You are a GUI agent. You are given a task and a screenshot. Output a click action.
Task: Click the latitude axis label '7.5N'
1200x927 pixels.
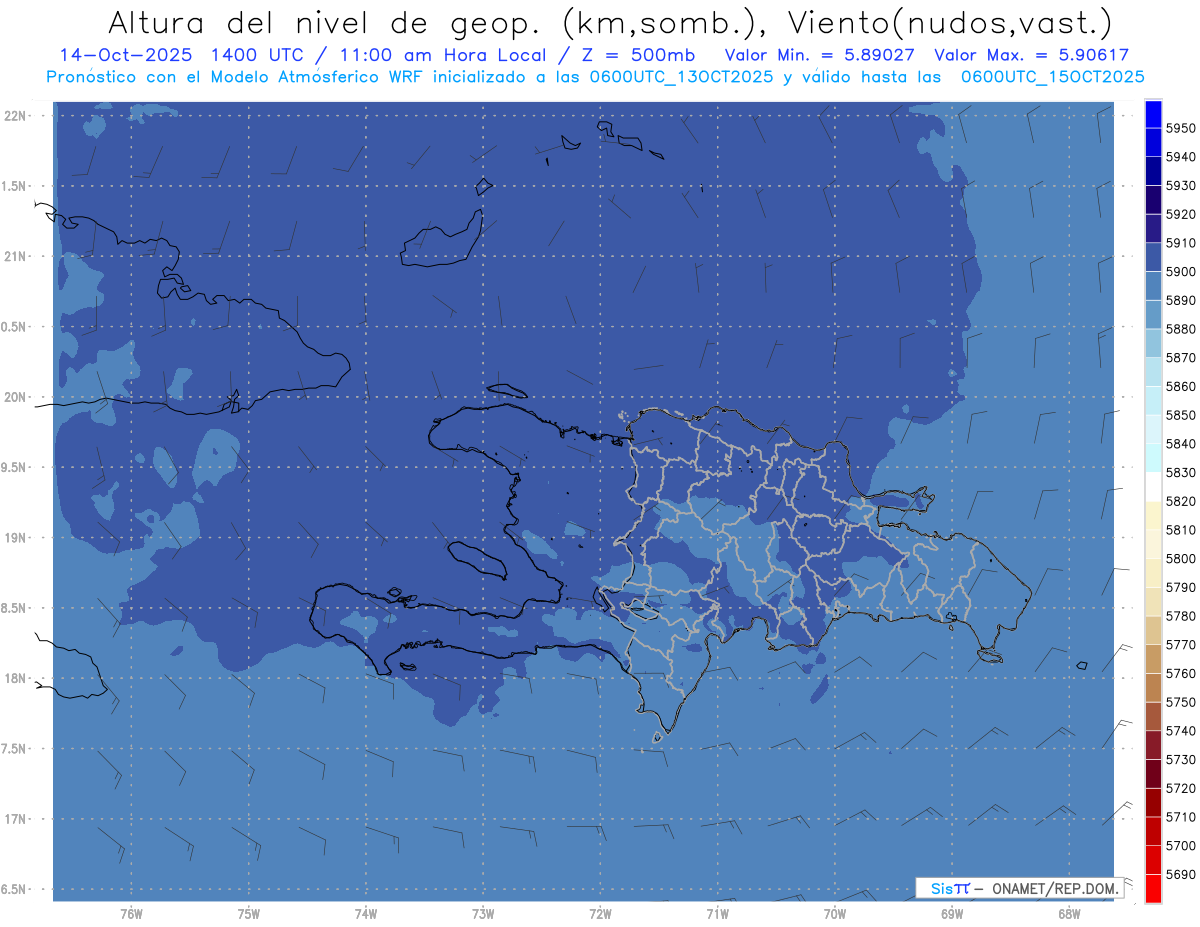[14, 749]
